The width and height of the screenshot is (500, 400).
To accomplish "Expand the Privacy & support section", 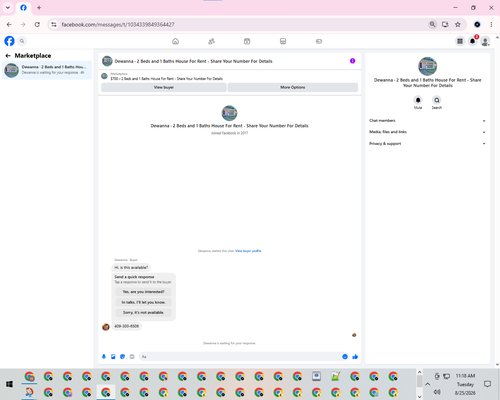I will click(427, 144).
